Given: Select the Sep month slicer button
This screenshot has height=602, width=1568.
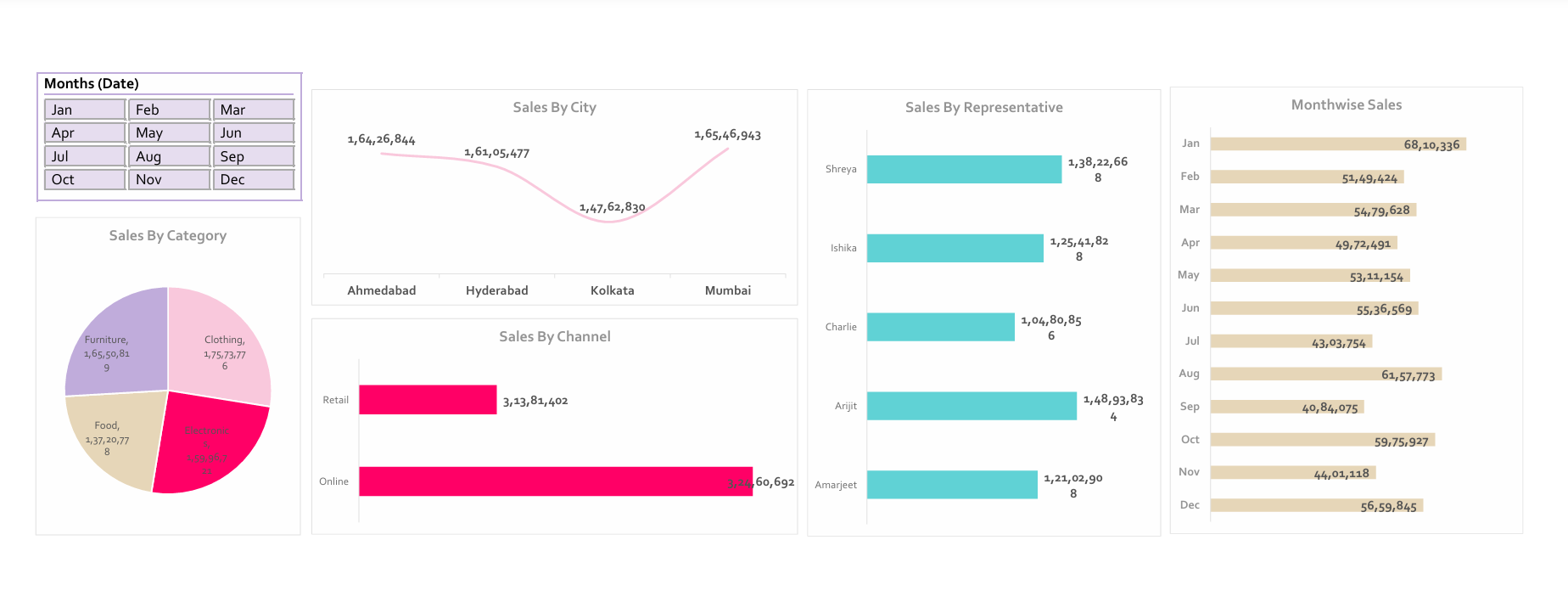Looking at the screenshot, I should 252,155.
